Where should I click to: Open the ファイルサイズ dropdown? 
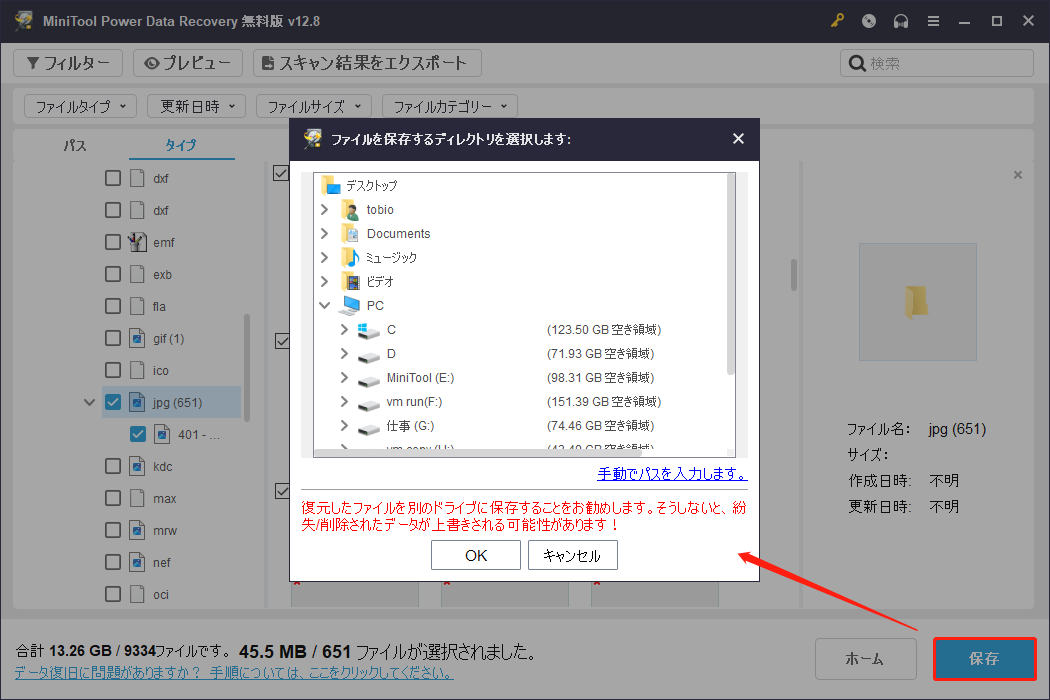coord(313,105)
